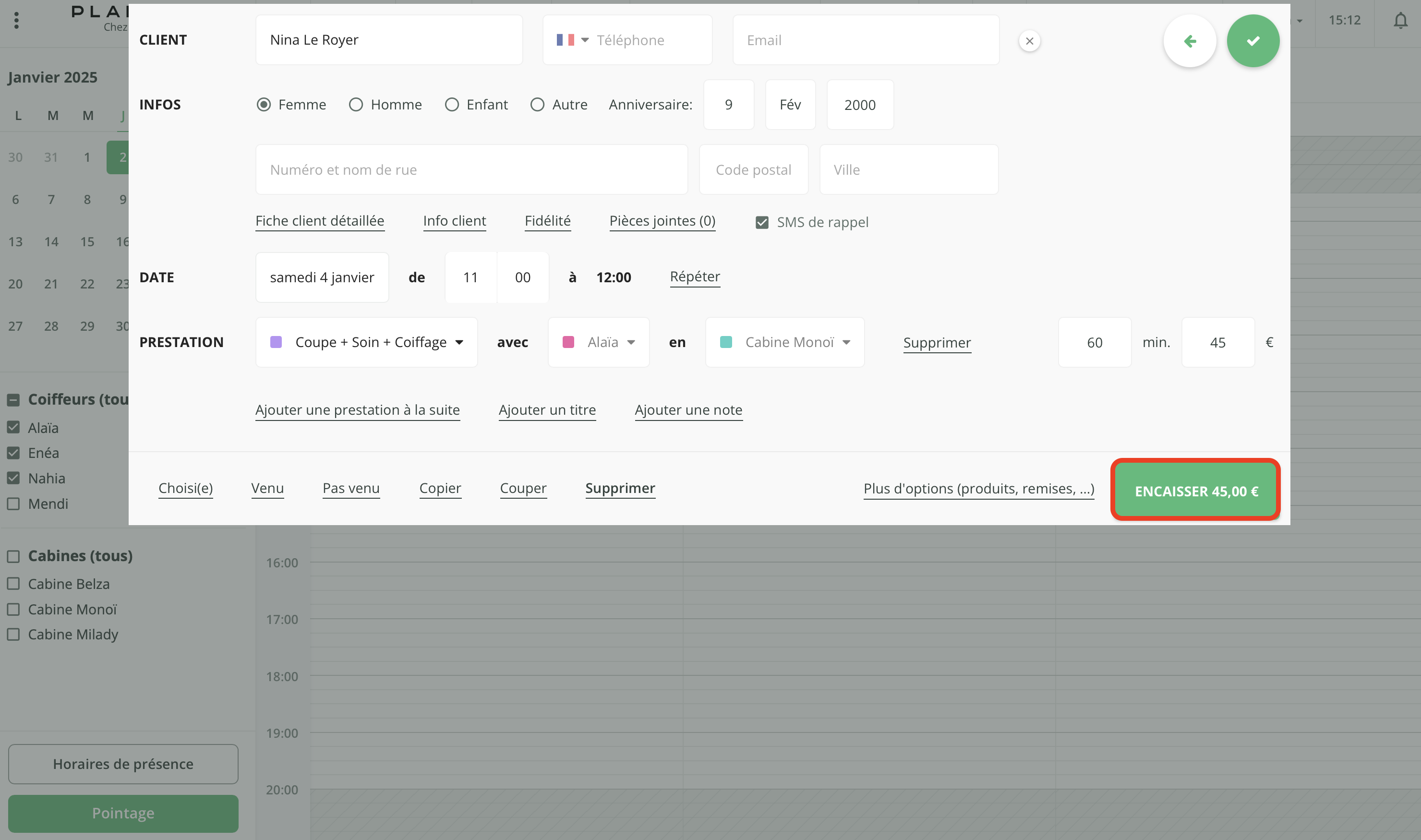This screenshot has width=1421, height=840.
Task: Click the Email input field
Action: [865, 40]
